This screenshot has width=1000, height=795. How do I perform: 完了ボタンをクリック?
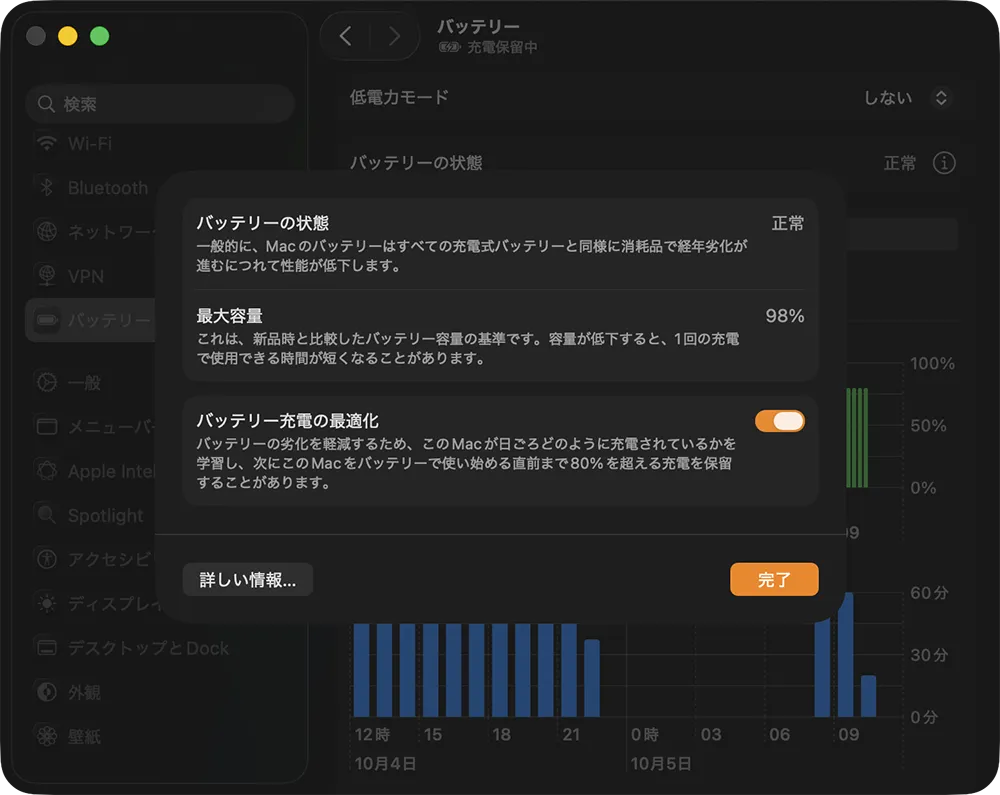click(x=774, y=580)
